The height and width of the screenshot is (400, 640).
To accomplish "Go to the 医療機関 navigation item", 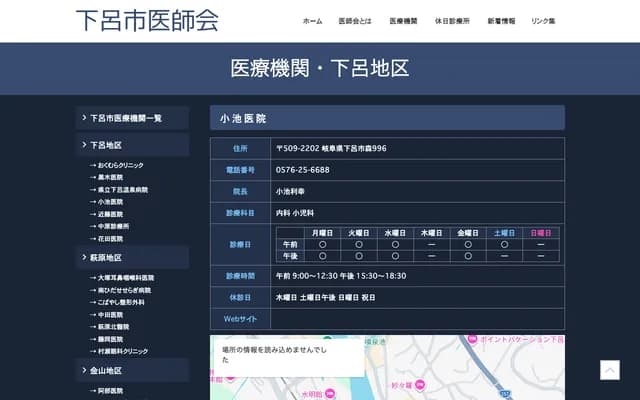I will tap(403, 21).
